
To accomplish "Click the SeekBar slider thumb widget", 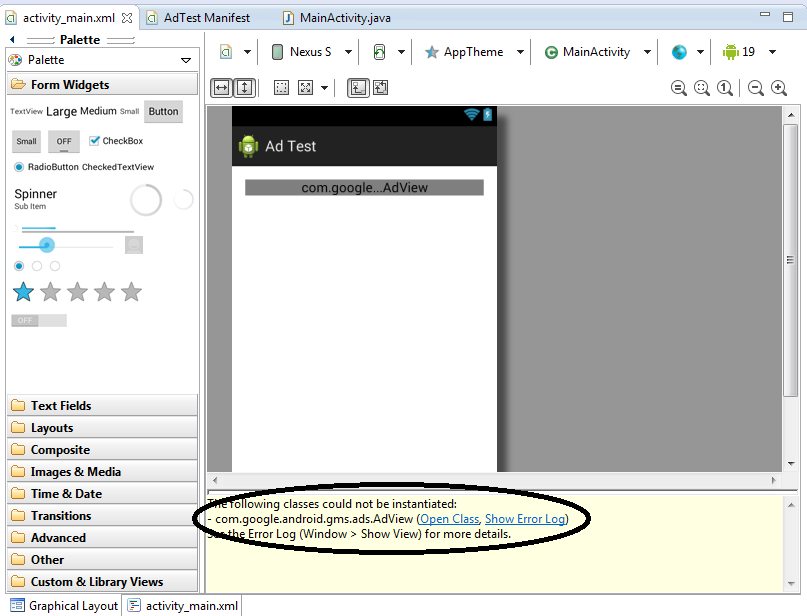I will pos(47,245).
